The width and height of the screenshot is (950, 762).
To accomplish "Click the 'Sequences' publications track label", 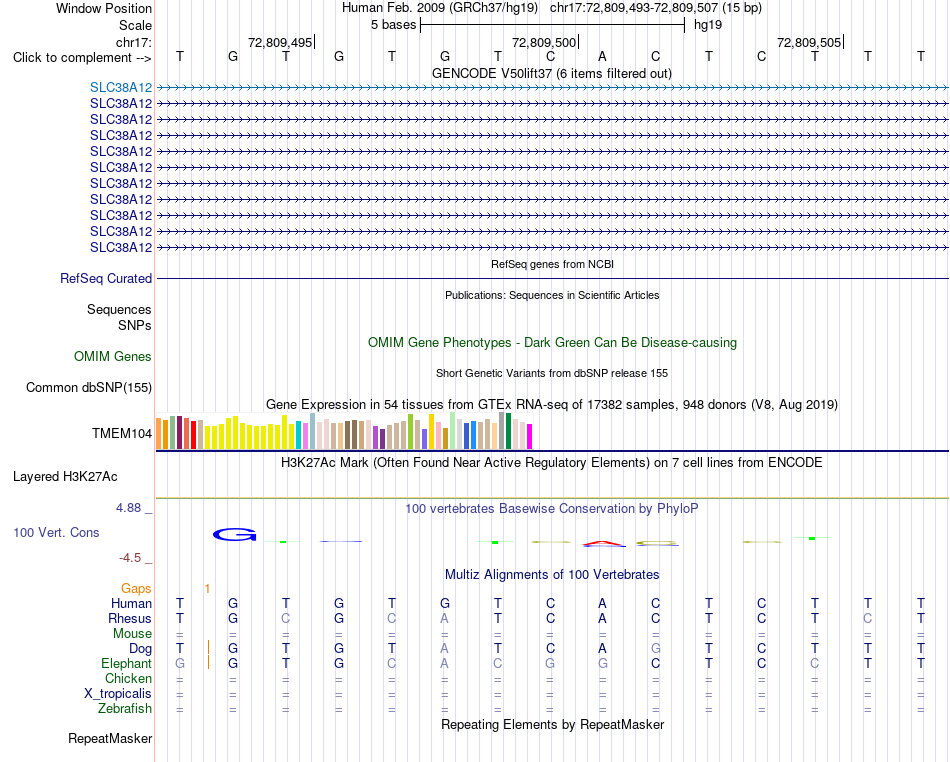I will [x=119, y=310].
